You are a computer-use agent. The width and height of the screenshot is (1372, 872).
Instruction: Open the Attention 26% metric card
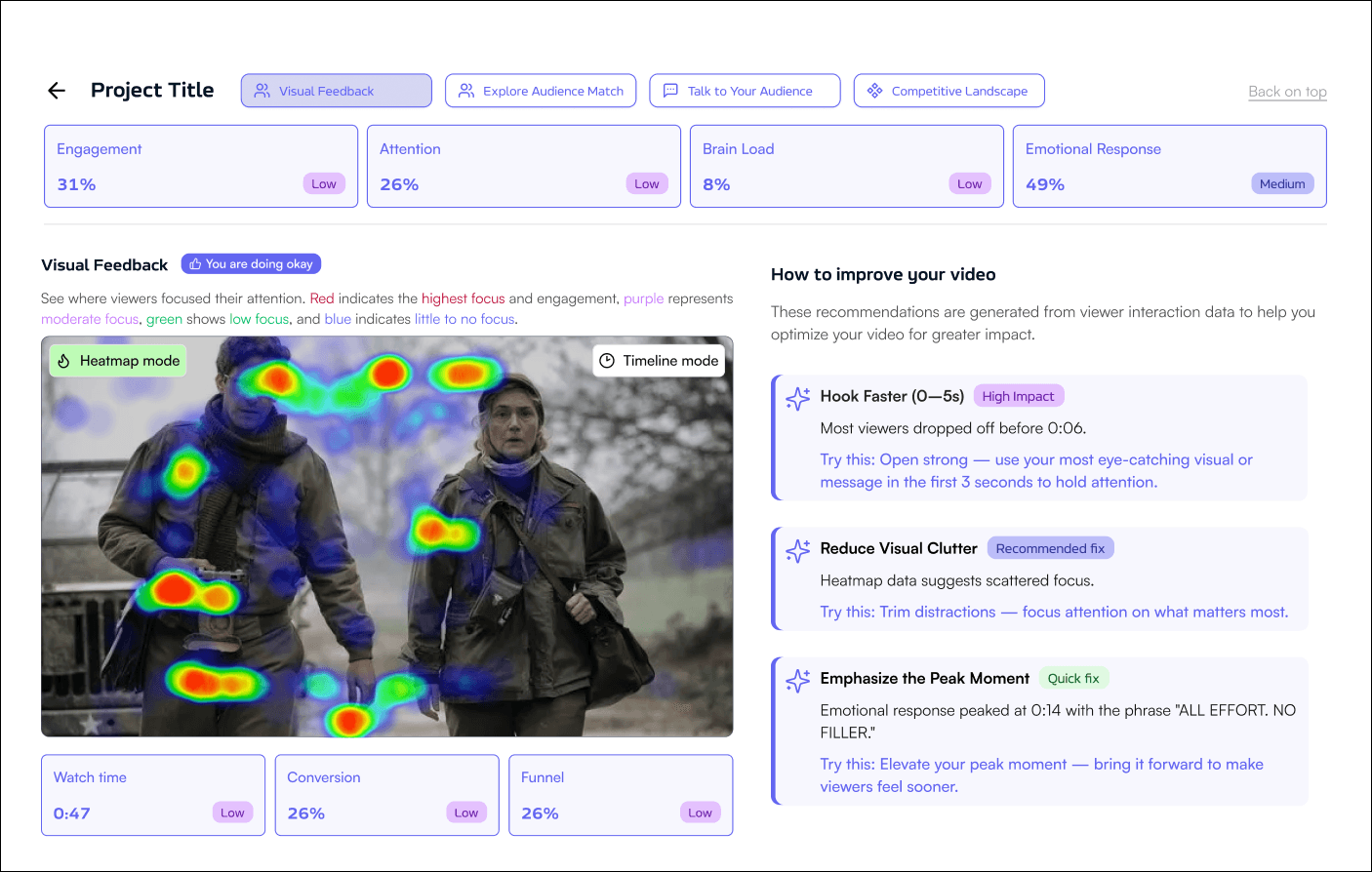(524, 166)
